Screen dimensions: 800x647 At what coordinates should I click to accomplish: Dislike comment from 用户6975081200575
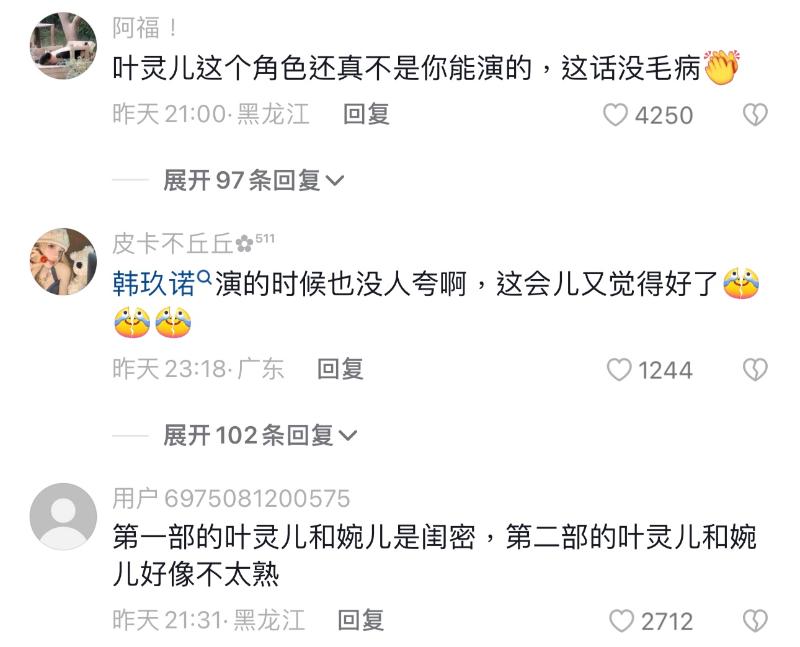[755, 621]
